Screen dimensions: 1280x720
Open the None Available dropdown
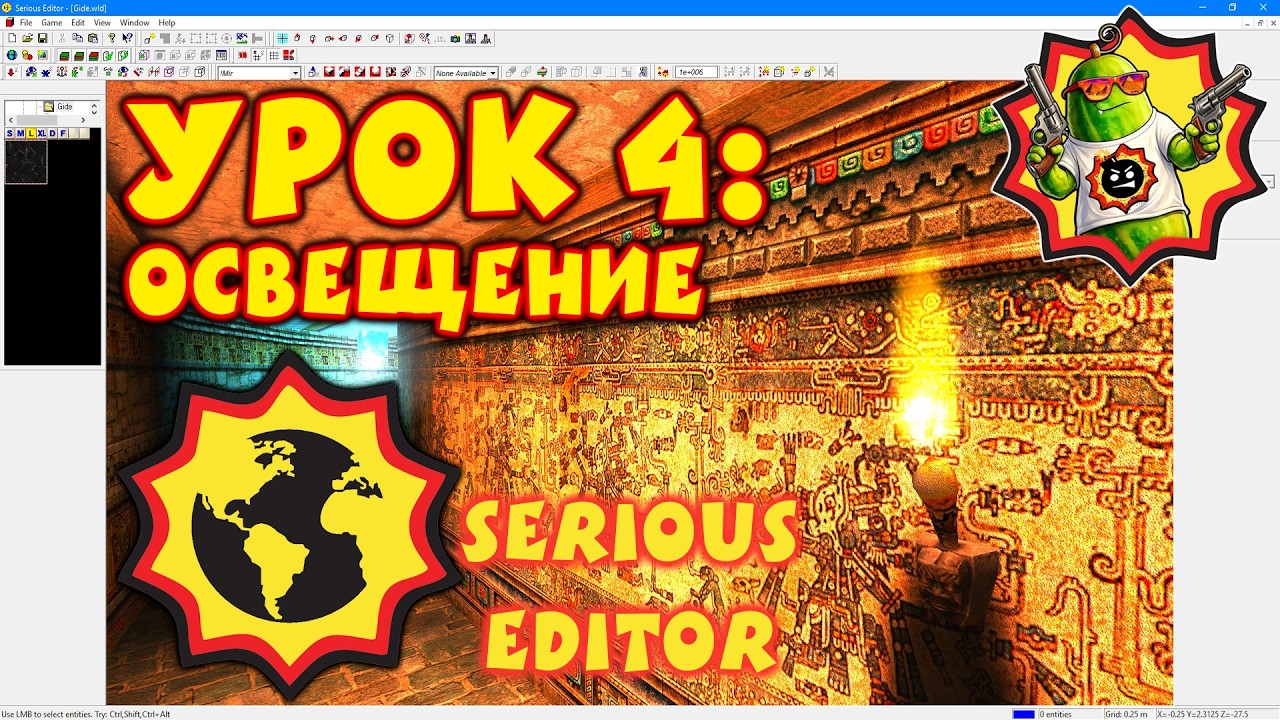pyautogui.click(x=493, y=73)
